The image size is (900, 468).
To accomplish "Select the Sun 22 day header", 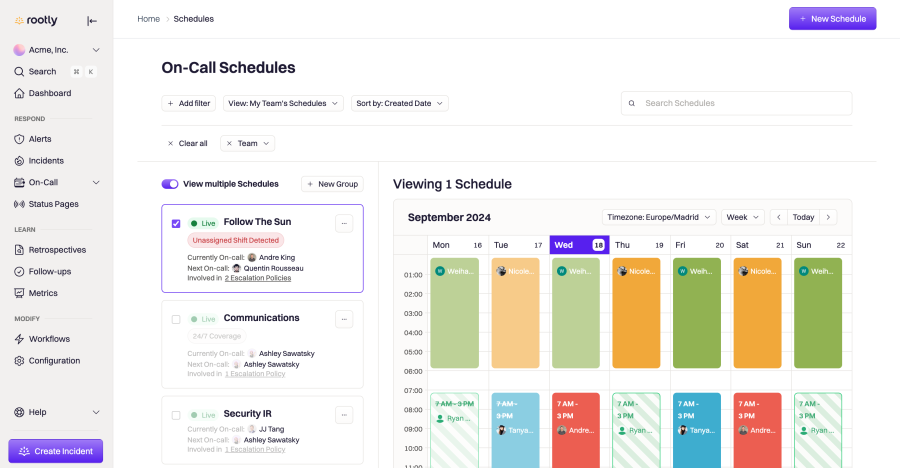I will (821, 245).
